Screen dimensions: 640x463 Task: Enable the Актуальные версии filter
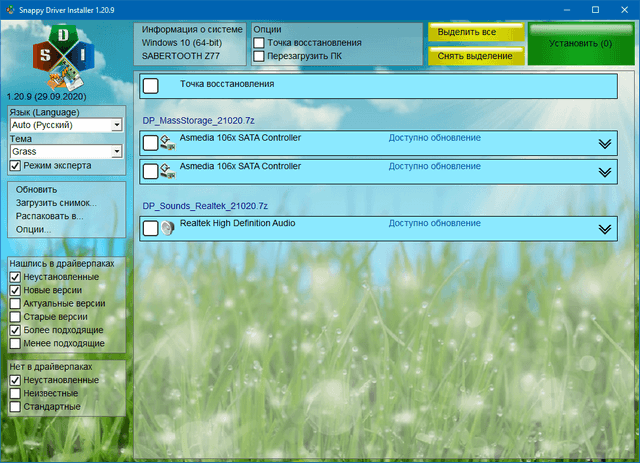[x=15, y=302]
